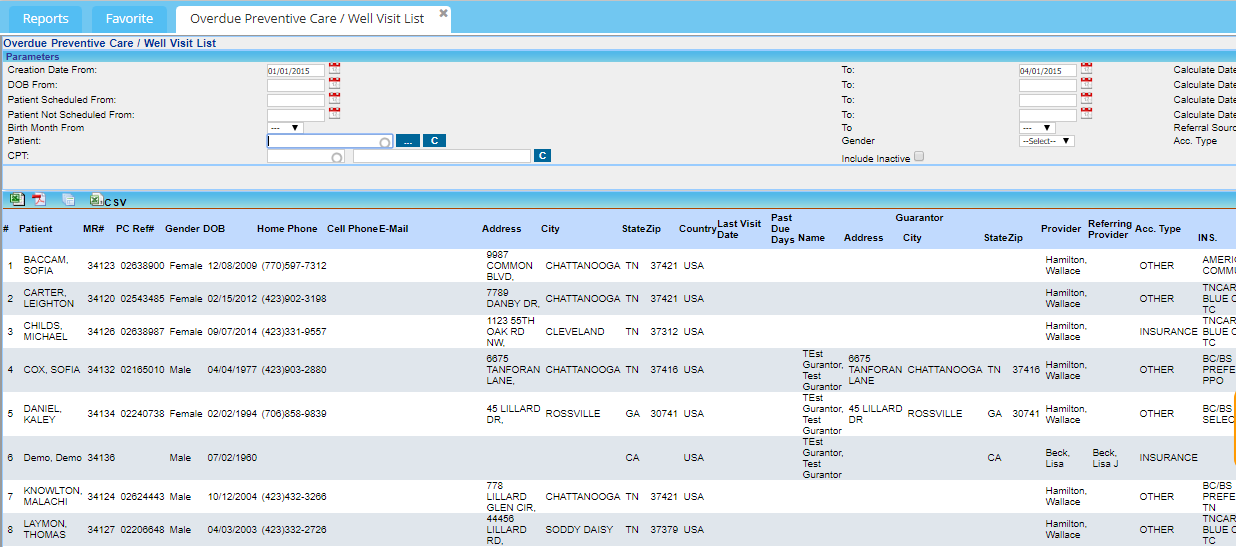Open calendar for Creation Date From
The image size is (1236, 547).
coord(334,70)
